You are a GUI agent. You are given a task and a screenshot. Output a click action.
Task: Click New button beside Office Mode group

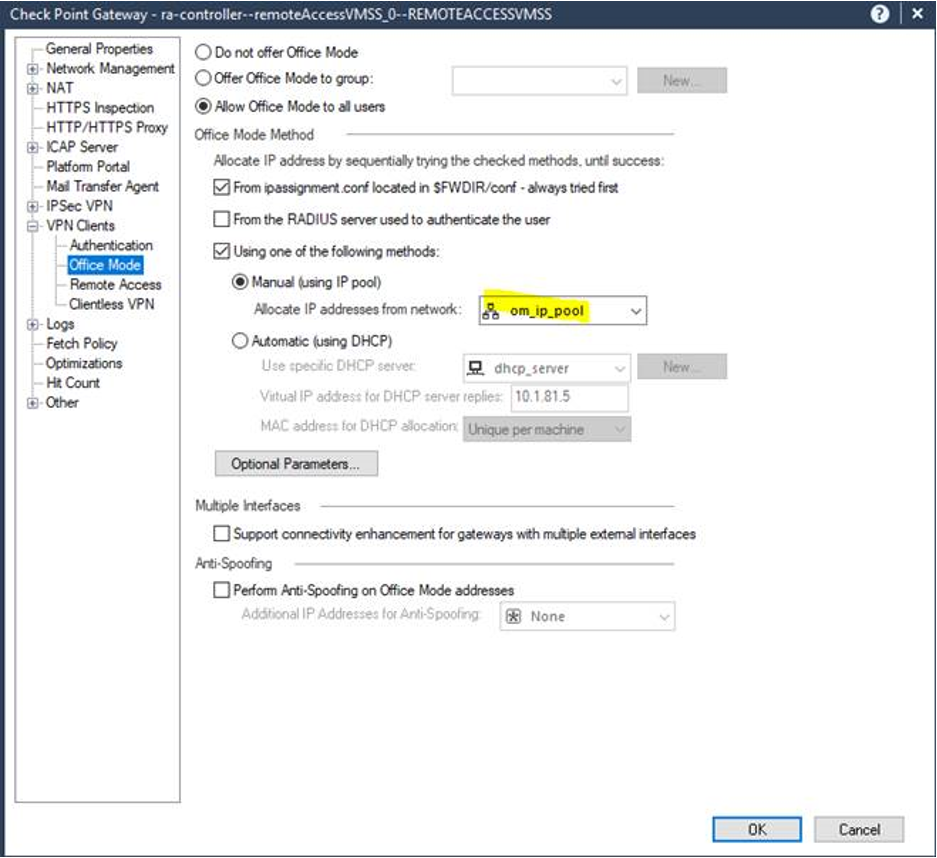682,80
